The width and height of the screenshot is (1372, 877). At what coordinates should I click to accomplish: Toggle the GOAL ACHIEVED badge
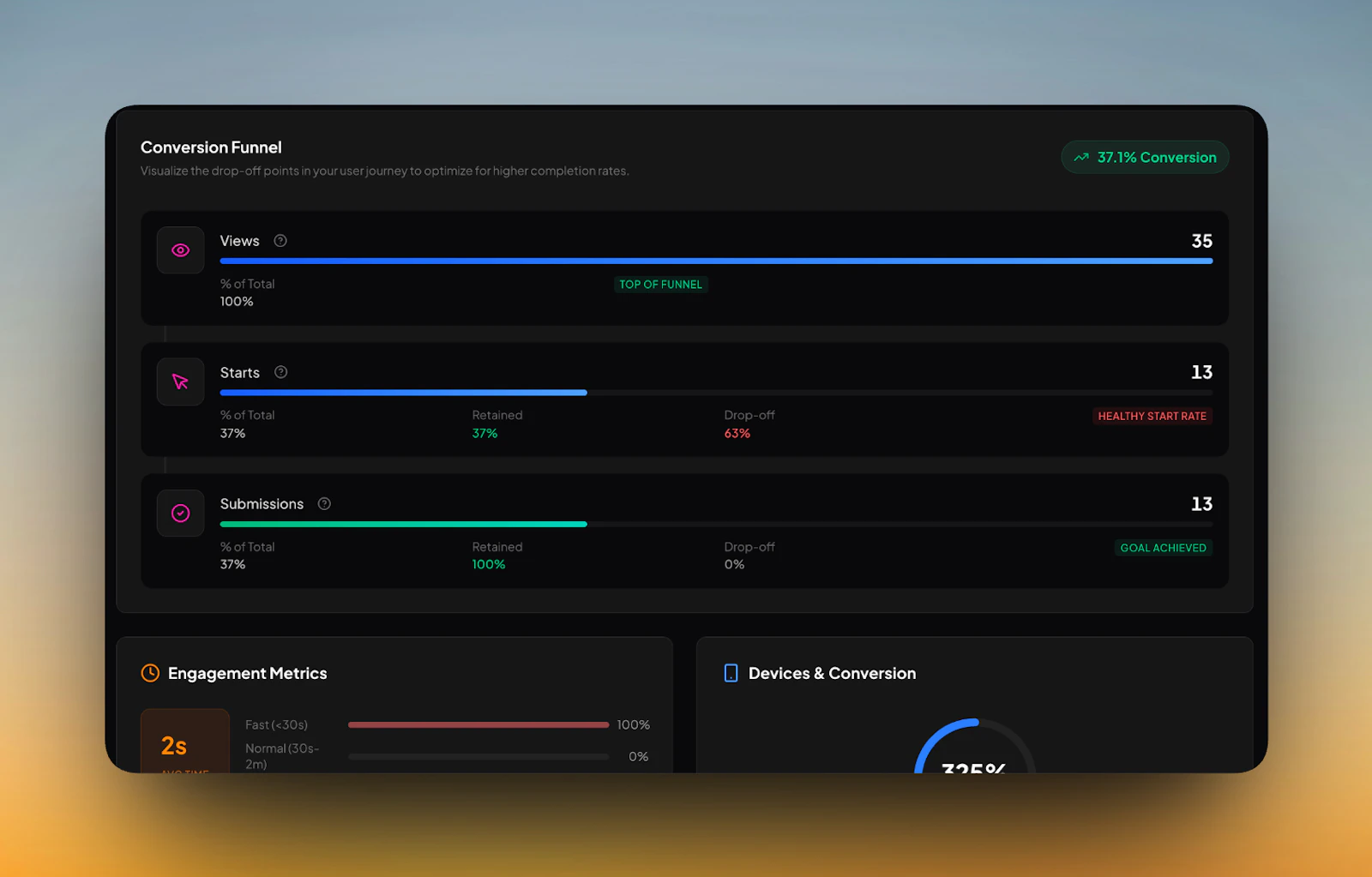[x=1163, y=547]
